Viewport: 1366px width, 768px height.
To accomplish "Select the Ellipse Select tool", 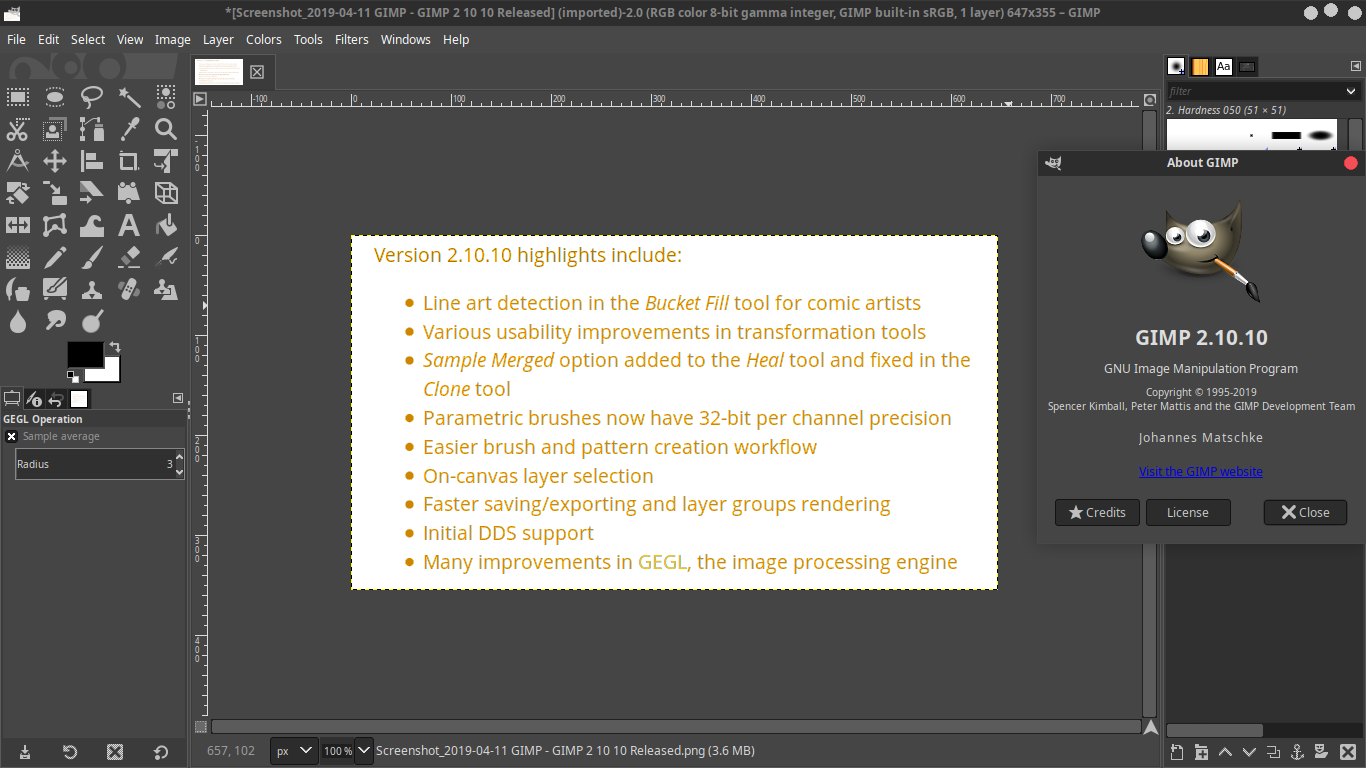I will pos(55,97).
